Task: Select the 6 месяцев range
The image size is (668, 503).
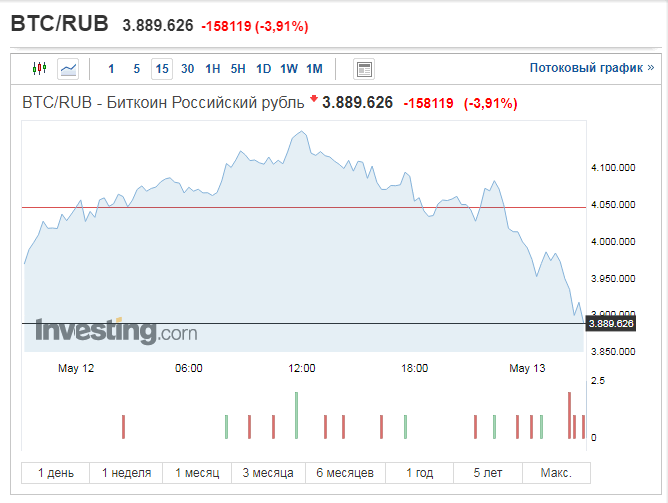Action: point(345,473)
